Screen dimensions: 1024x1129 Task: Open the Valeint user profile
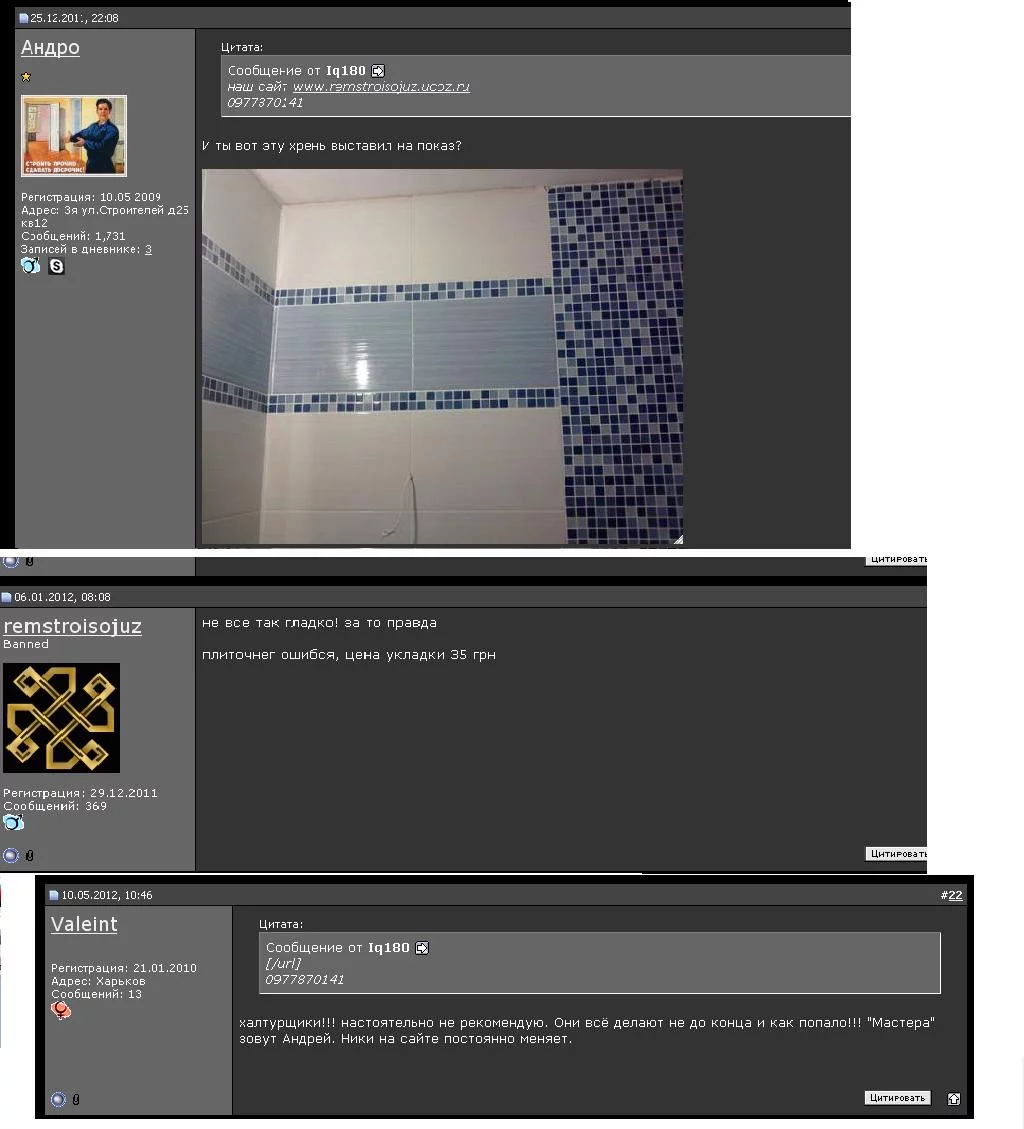[84, 925]
